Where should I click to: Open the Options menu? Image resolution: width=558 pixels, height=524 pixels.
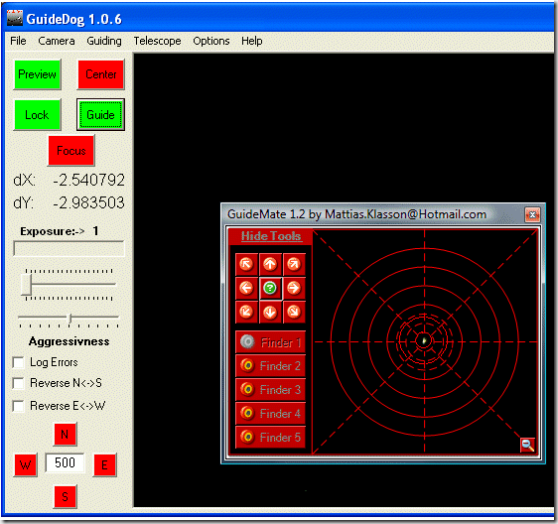pyautogui.click(x=211, y=41)
